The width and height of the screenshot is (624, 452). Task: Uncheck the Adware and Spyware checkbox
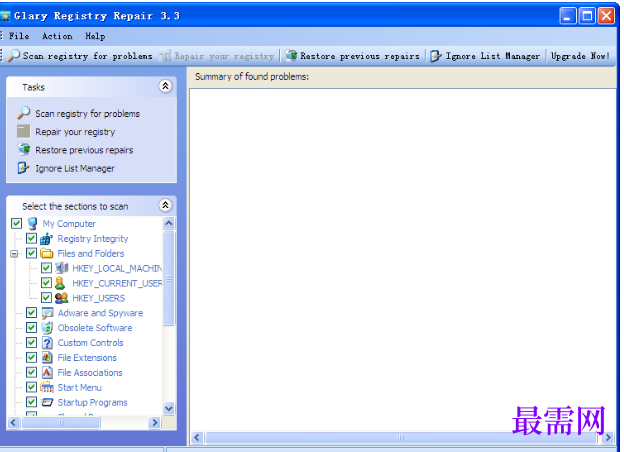[31, 313]
